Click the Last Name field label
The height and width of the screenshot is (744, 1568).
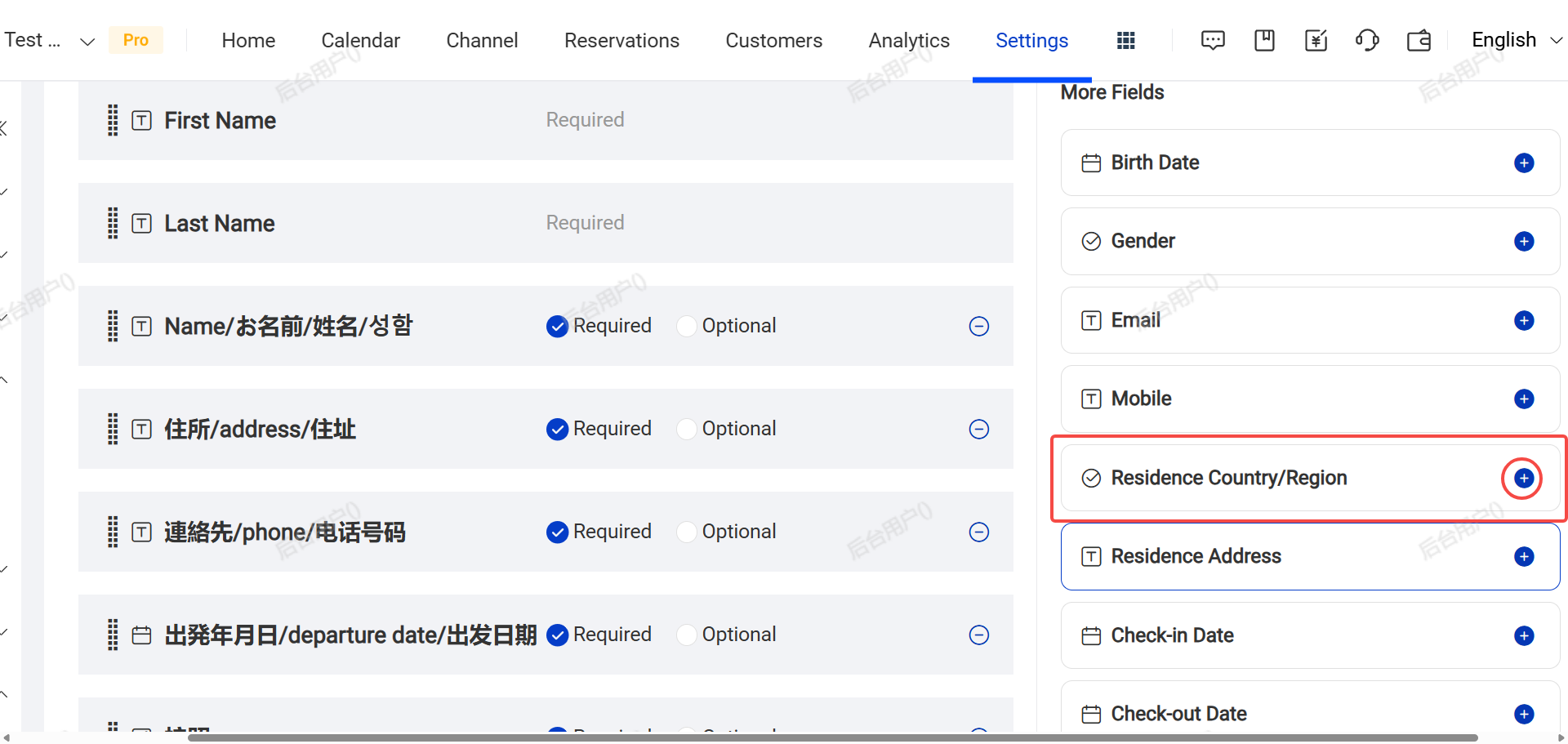click(219, 223)
